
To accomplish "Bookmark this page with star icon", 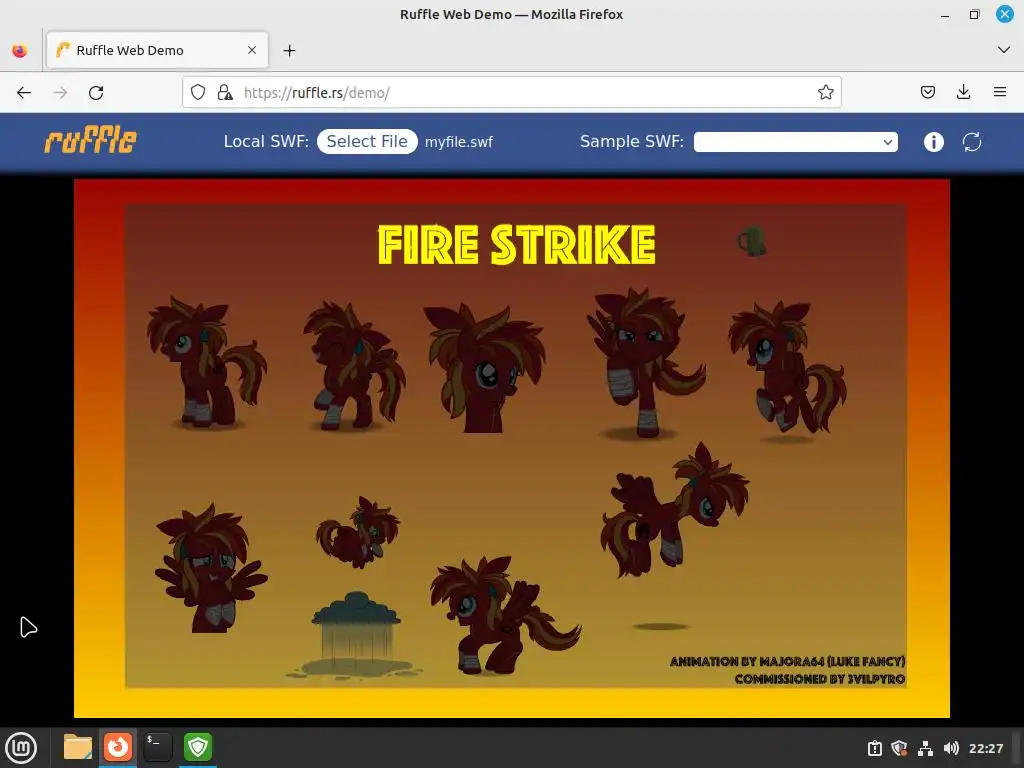I will [825, 92].
